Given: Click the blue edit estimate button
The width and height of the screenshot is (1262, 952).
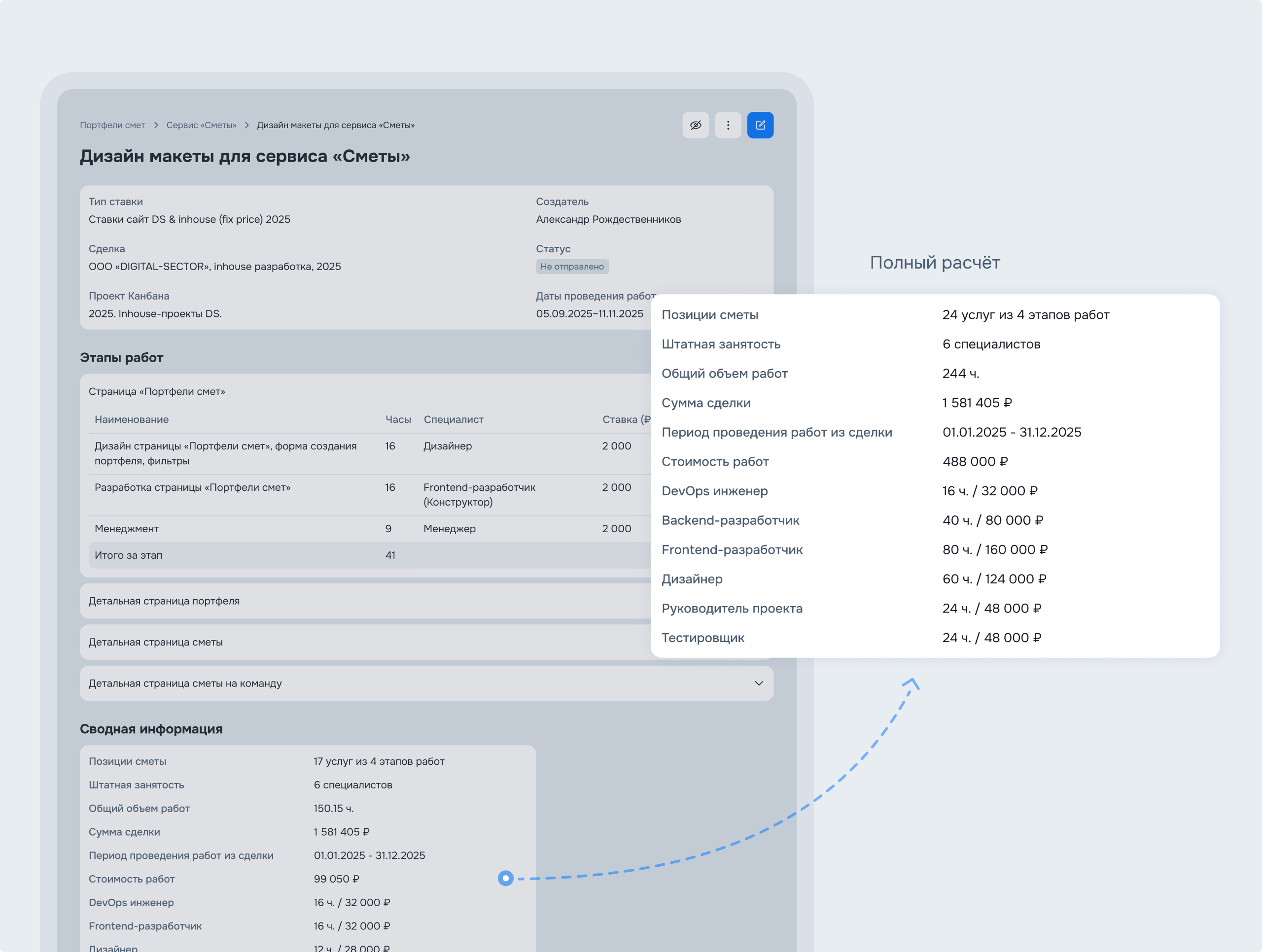Looking at the screenshot, I should pos(761,125).
